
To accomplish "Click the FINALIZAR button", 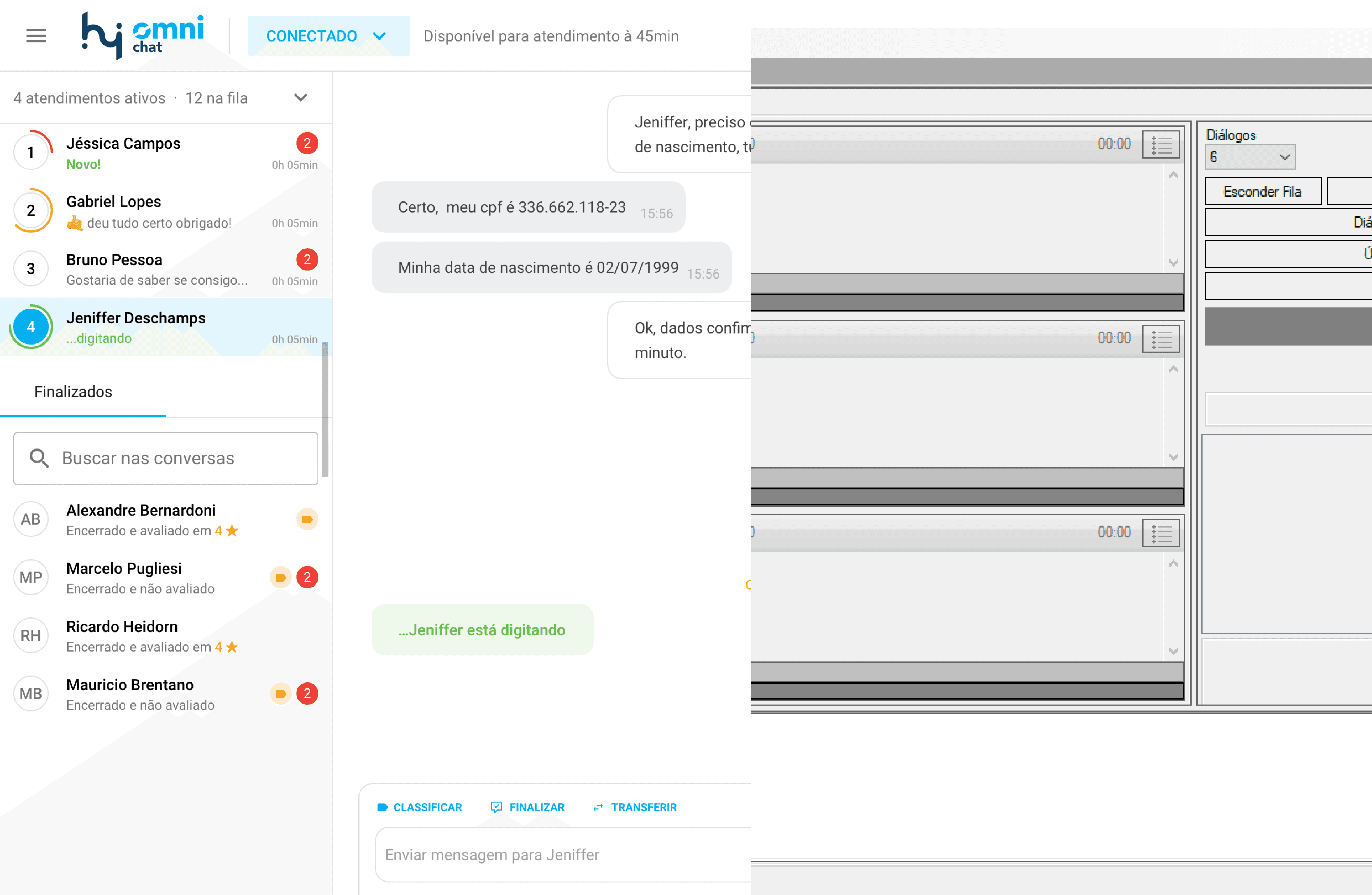I will pos(527,807).
